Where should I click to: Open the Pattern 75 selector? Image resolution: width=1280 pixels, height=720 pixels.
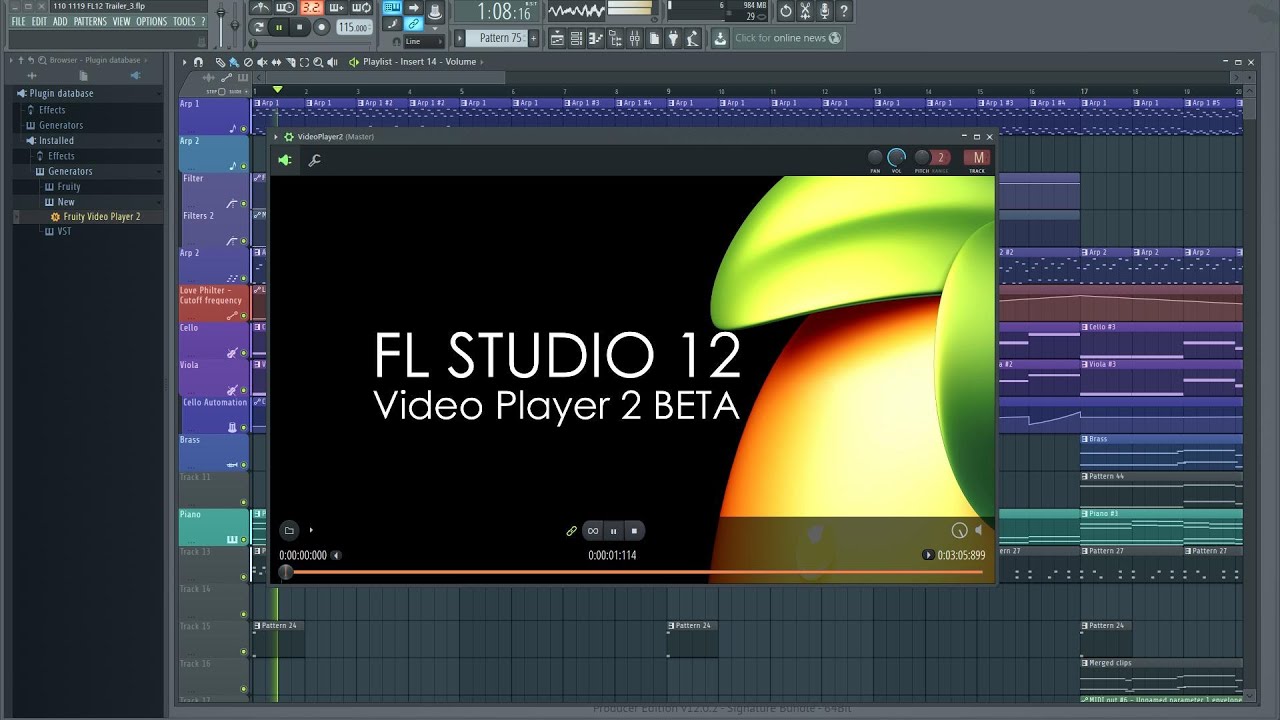496,38
